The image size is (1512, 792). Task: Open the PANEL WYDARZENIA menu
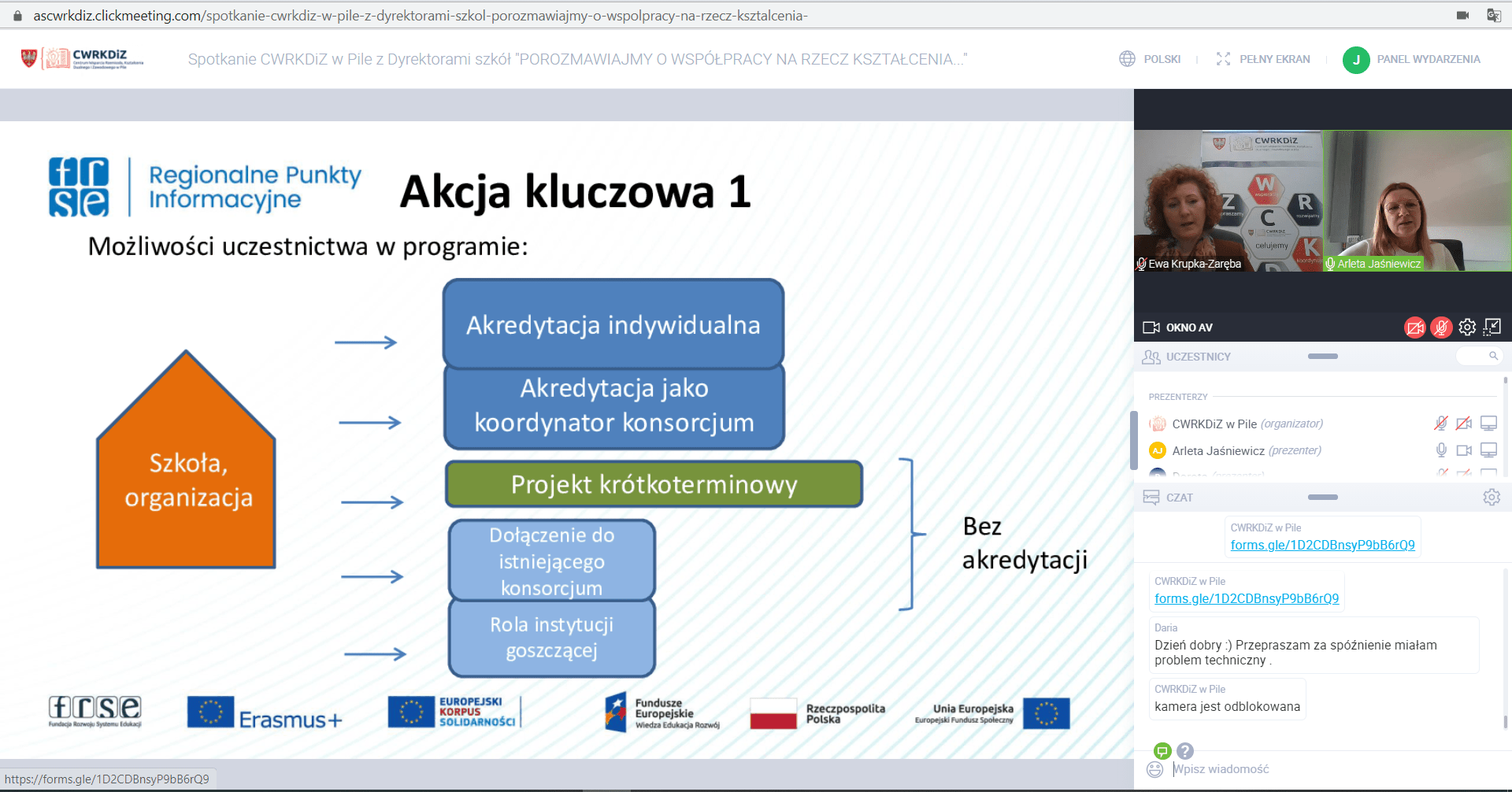pyautogui.click(x=1413, y=59)
